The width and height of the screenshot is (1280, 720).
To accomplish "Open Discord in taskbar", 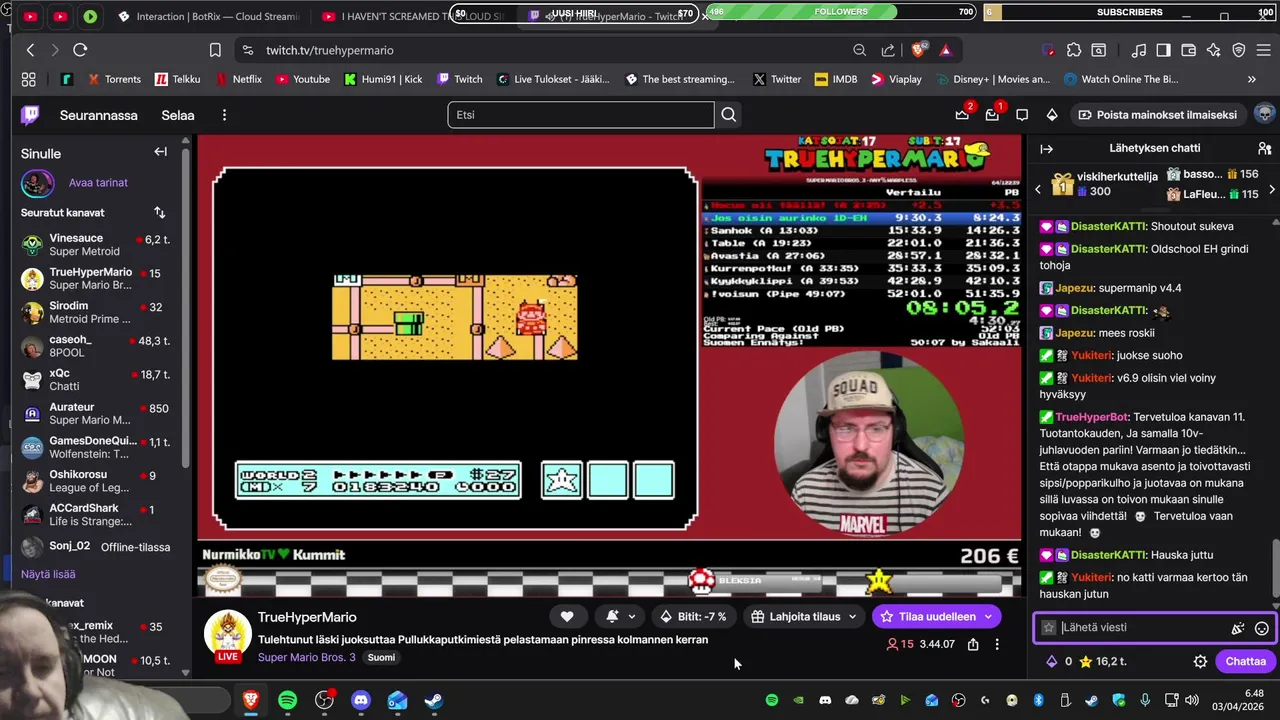I will coord(361,701).
